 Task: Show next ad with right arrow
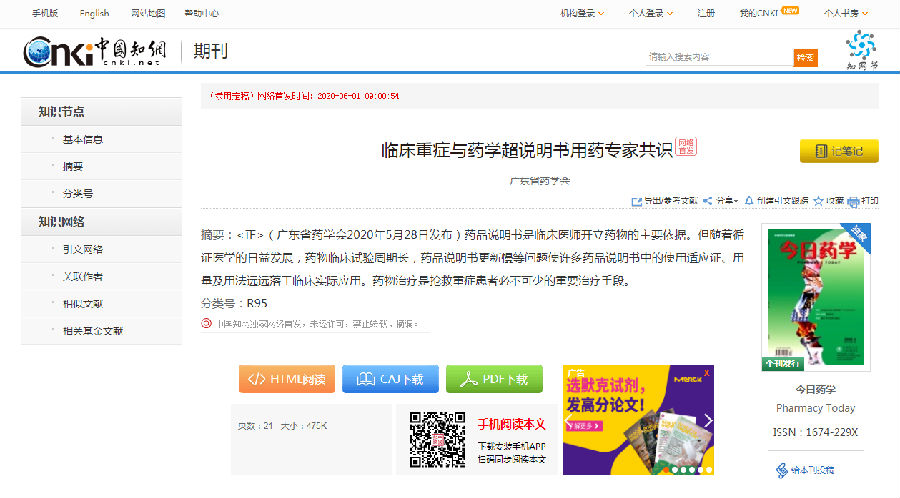(x=706, y=420)
